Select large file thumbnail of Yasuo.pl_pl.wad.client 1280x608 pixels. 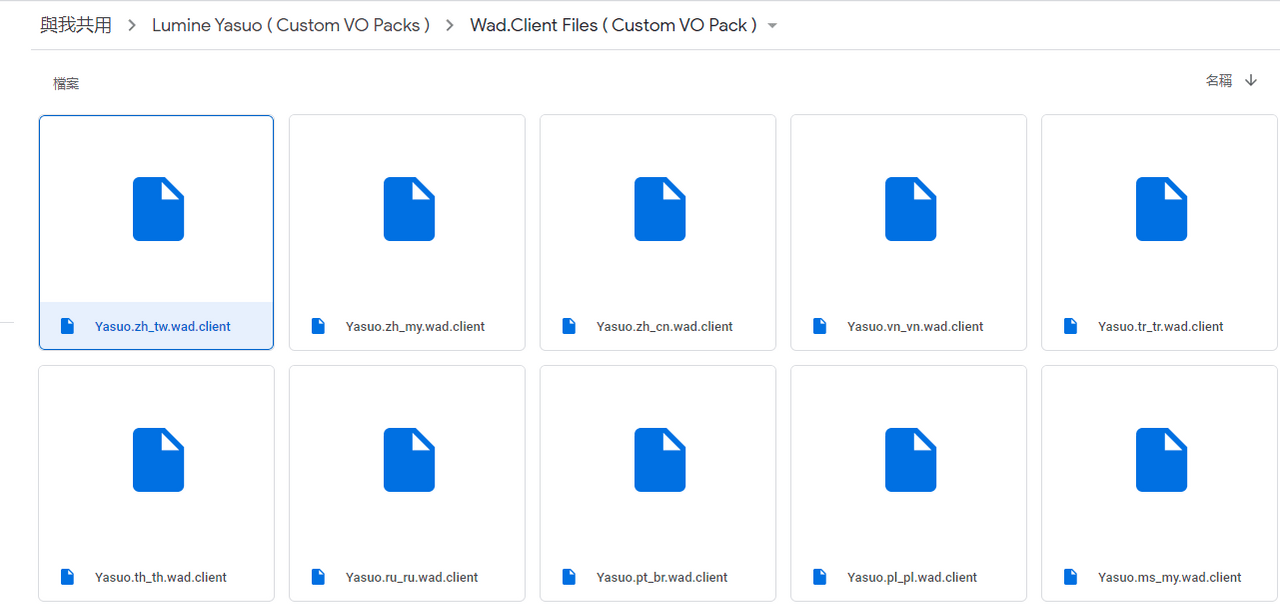pos(910,460)
